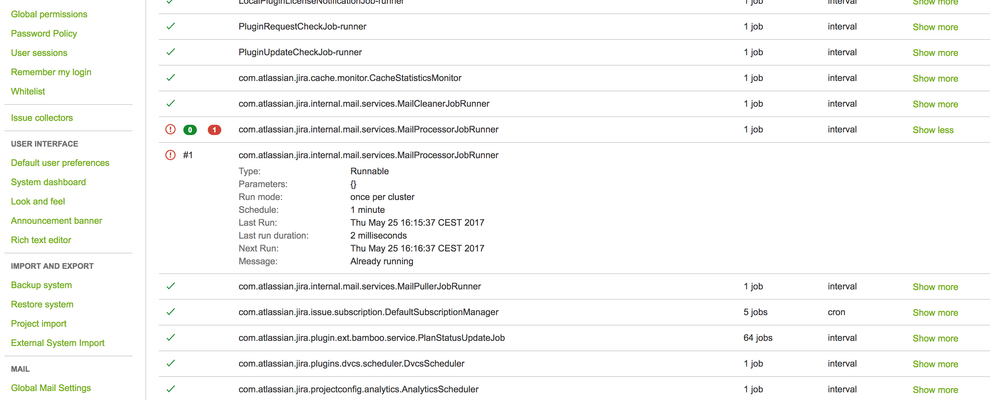Viewport: 999px width, 400px height.
Task: Click red error icon beside MailProcessorJobRunner summary row
Action: (x=170, y=129)
